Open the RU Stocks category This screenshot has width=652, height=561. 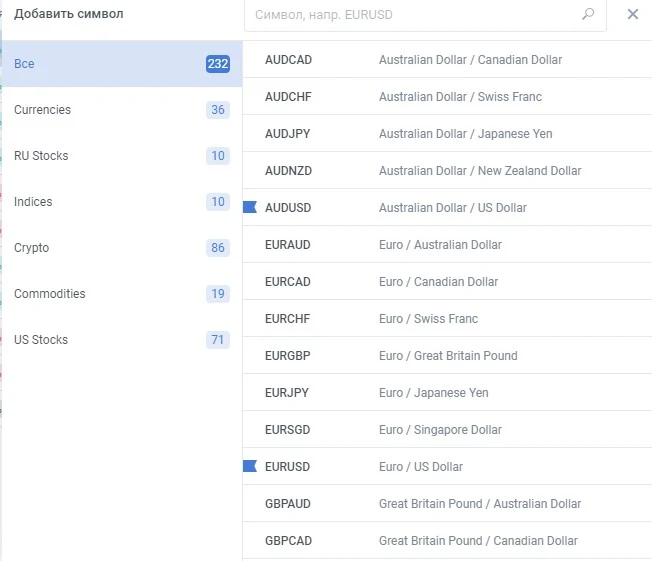(122, 156)
